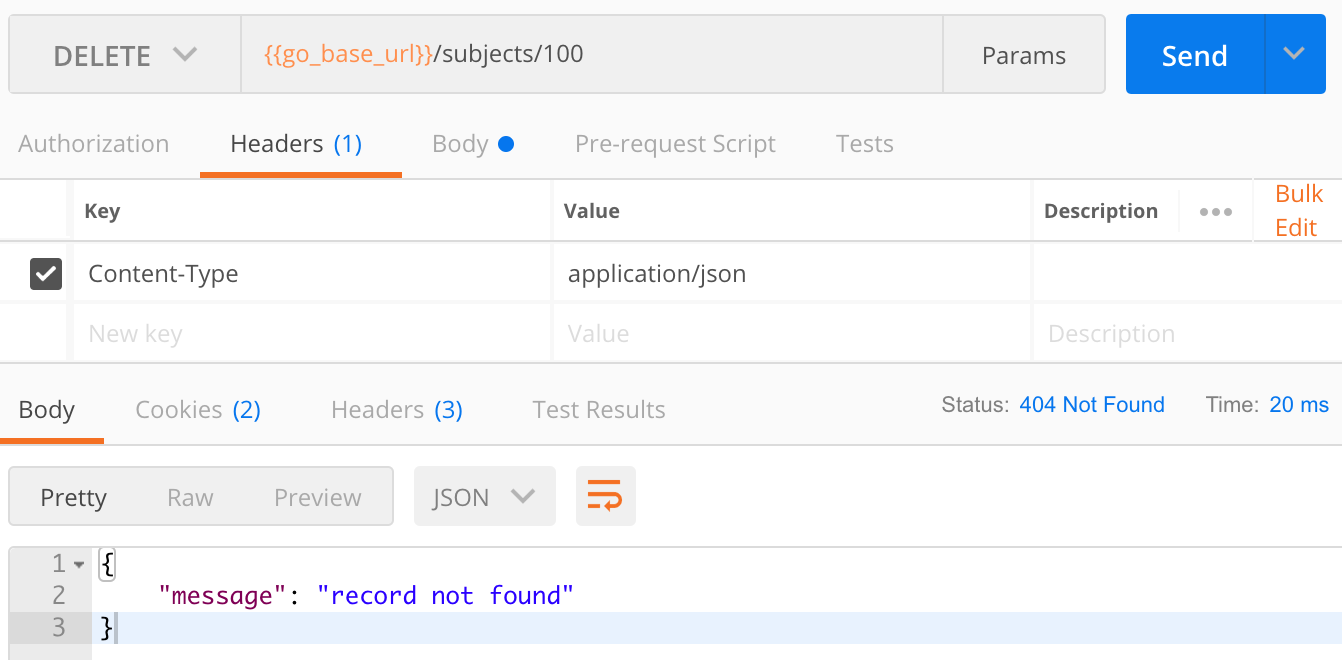1342x660 pixels.
Task: View the response Cookies tab
Action: pos(198,410)
